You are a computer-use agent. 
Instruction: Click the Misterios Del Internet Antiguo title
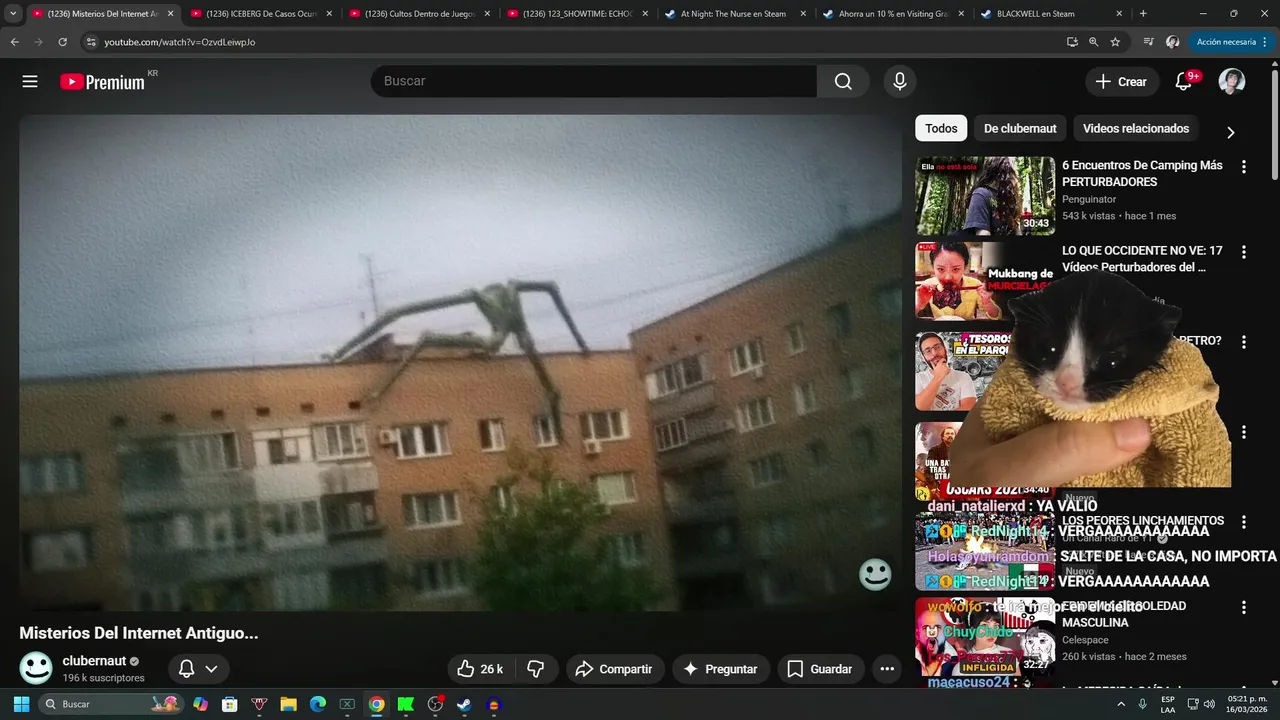[x=139, y=633]
